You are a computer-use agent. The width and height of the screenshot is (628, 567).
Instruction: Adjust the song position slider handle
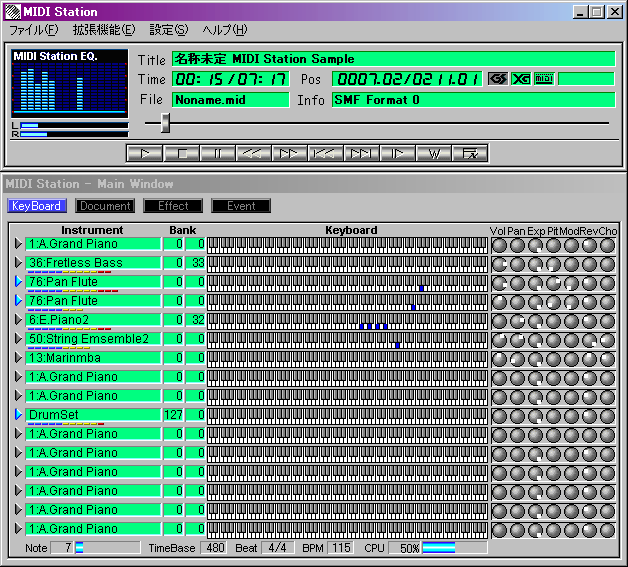(165, 123)
